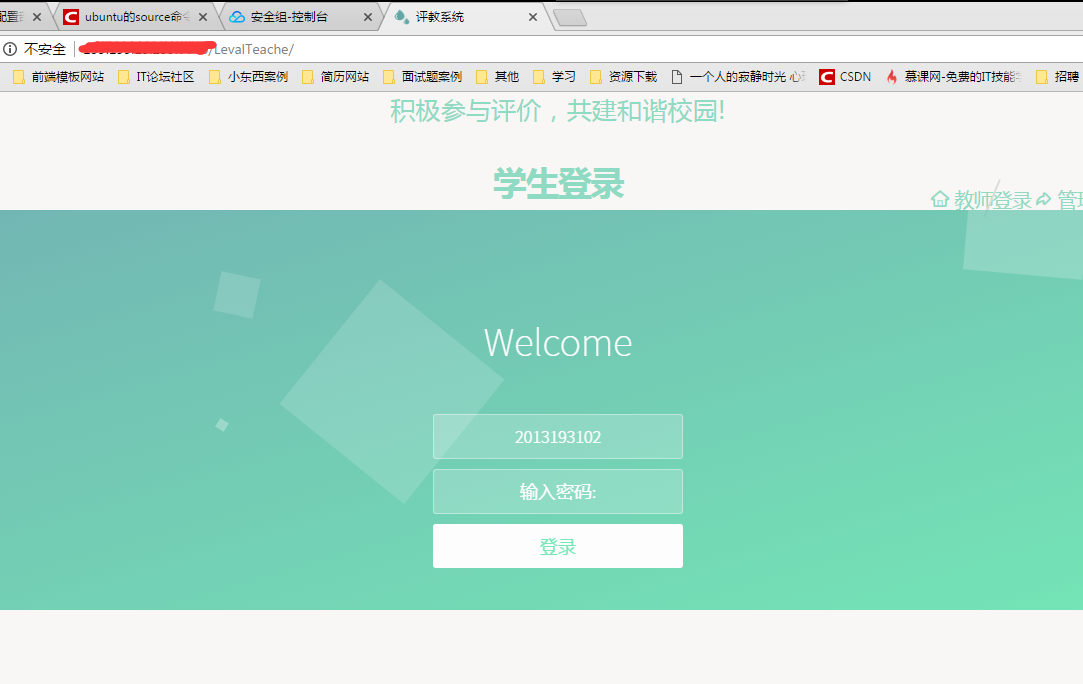Click the page icon of 一个人的寂静时光 bookmark

click(678, 76)
